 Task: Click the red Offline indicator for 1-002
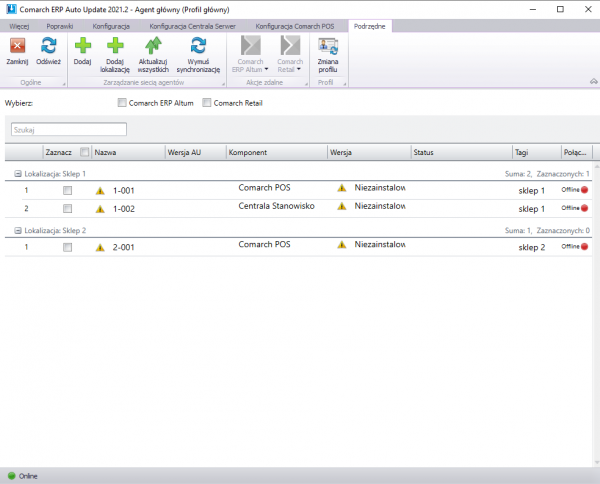[584, 208]
